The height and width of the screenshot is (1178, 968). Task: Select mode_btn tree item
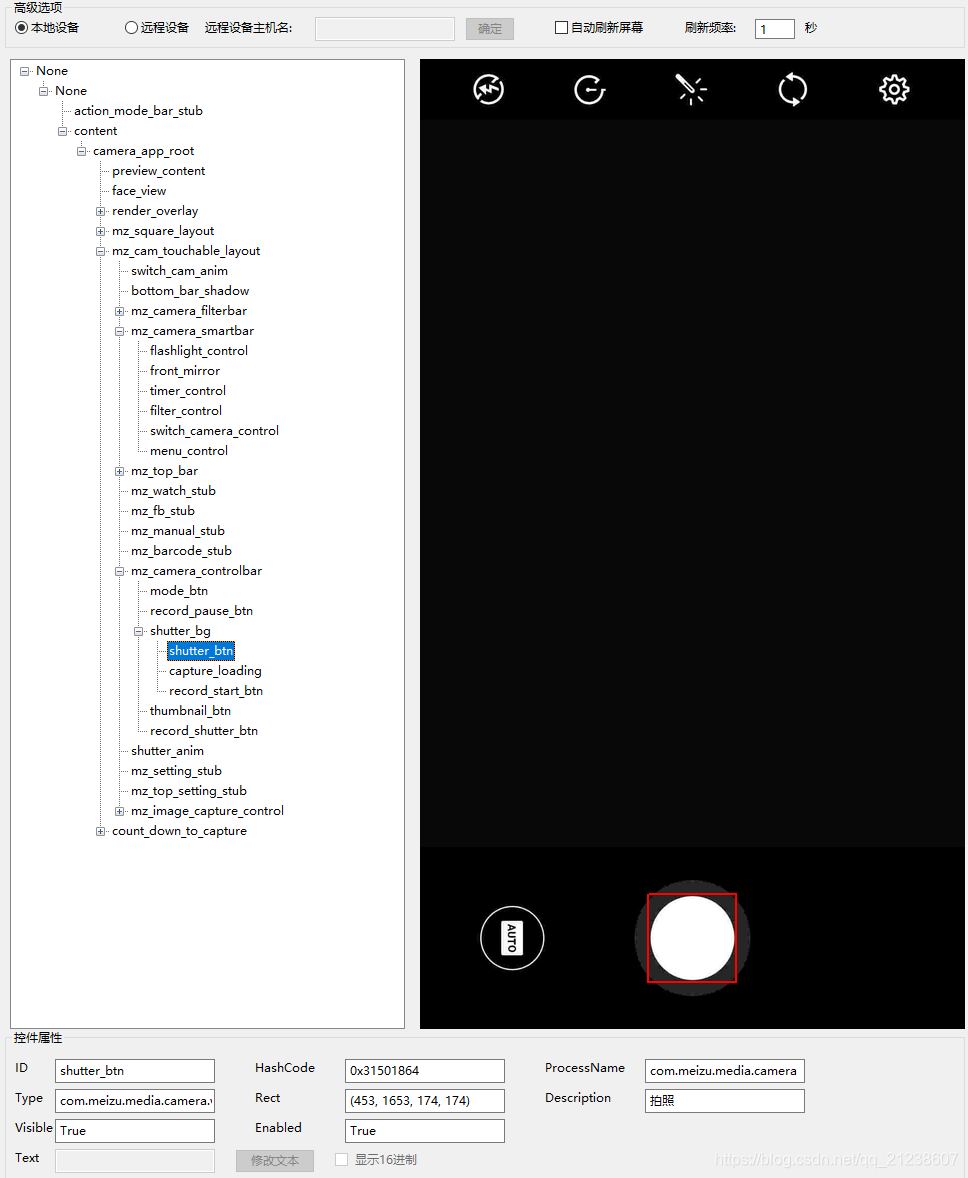179,591
